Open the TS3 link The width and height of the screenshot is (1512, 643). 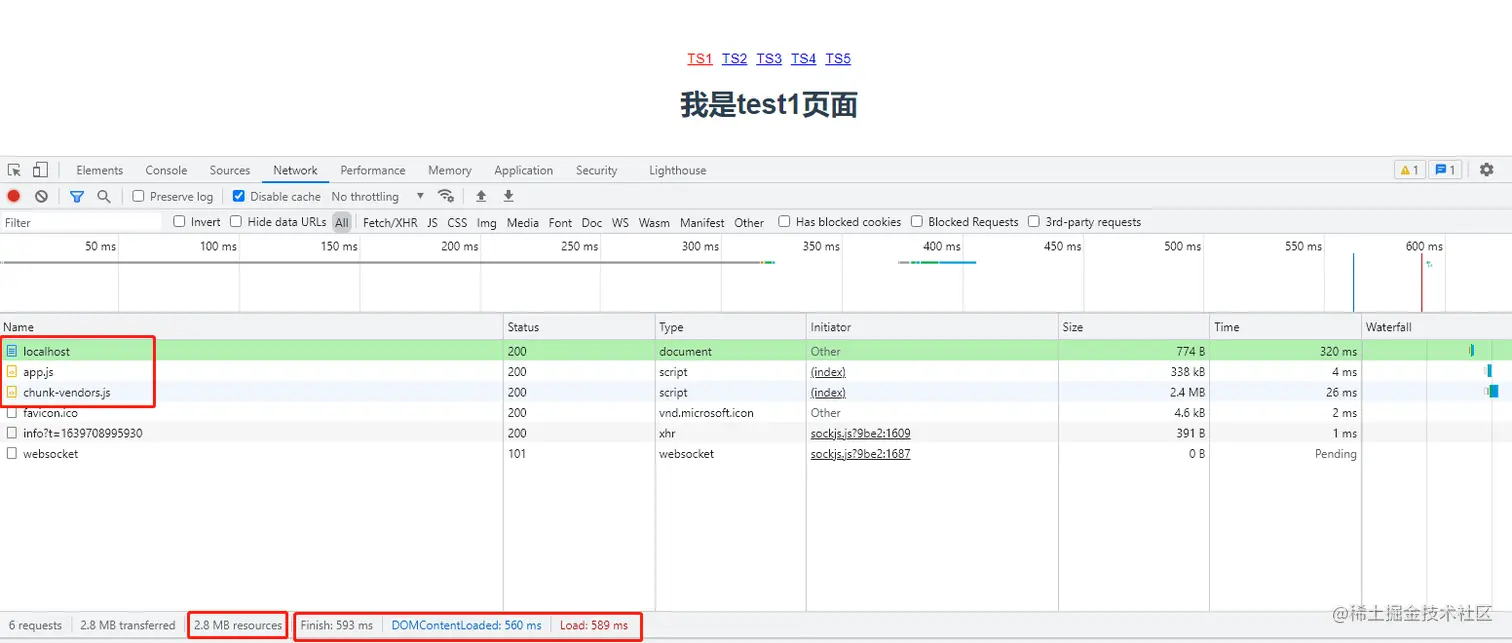click(x=769, y=58)
